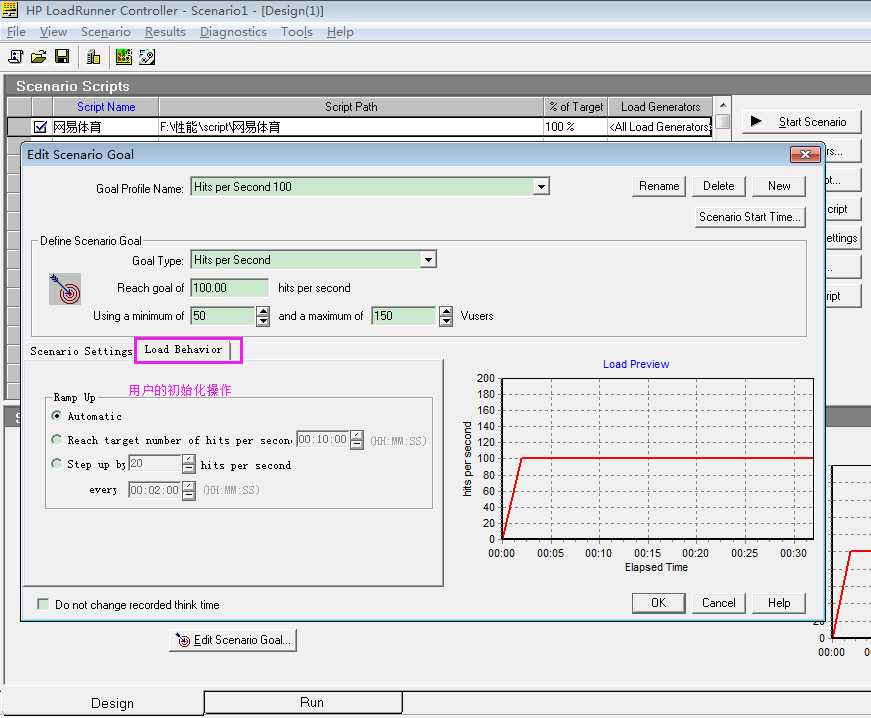Open the Goal Profile Name dropdown
Image resolution: width=871 pixels, height=718 pixels.
coord(540,187)
